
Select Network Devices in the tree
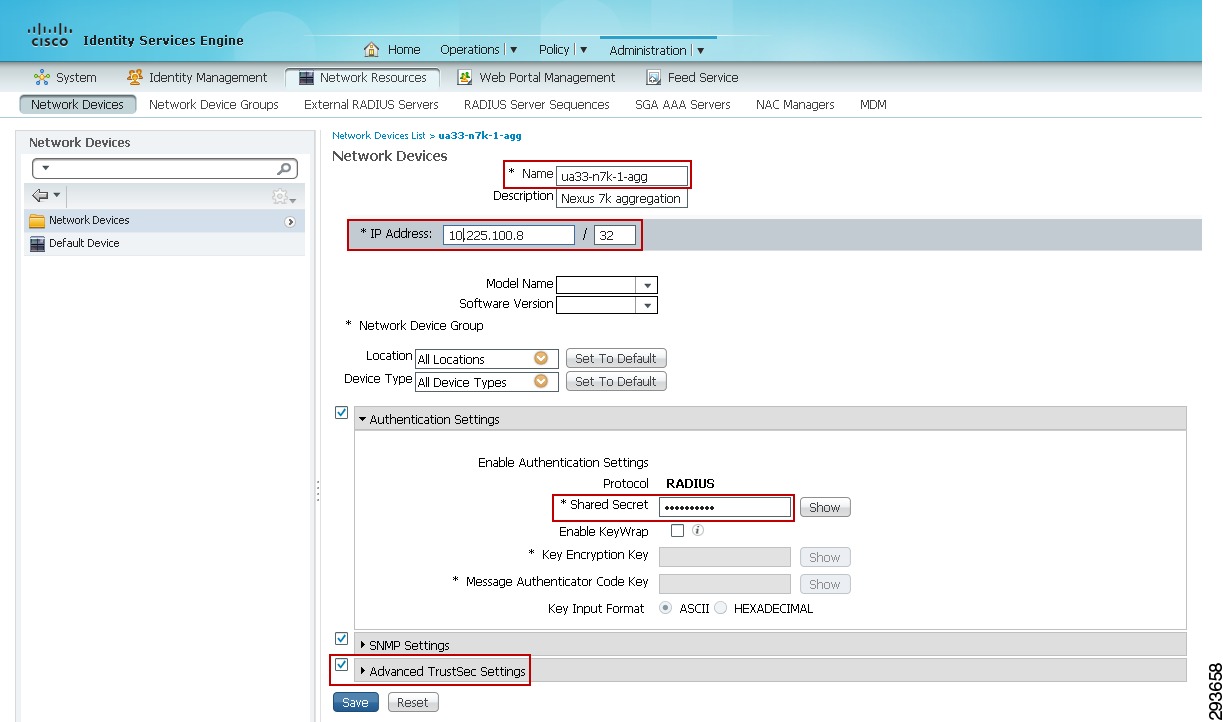(x=89, y=221)
